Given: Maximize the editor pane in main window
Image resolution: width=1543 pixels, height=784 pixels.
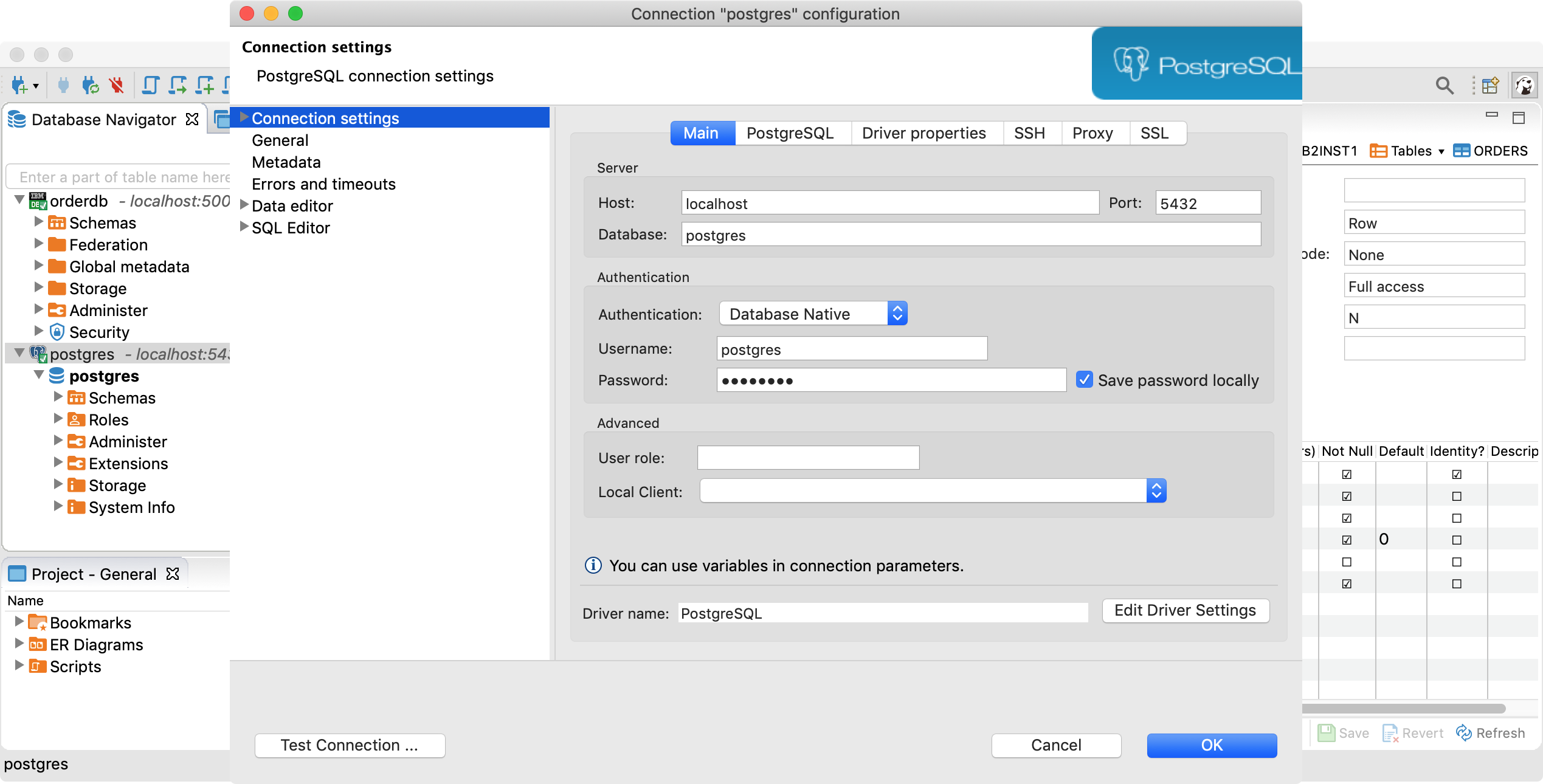Looking at the screenshot, I should click(x=1519, y=118).
